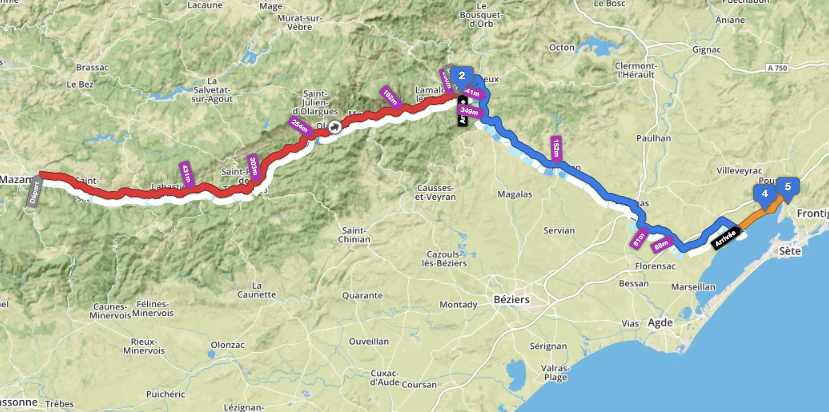Viewport: 829px width, 412px height.
Task: Open the blue waypoint marker 5
Action: 788,188
